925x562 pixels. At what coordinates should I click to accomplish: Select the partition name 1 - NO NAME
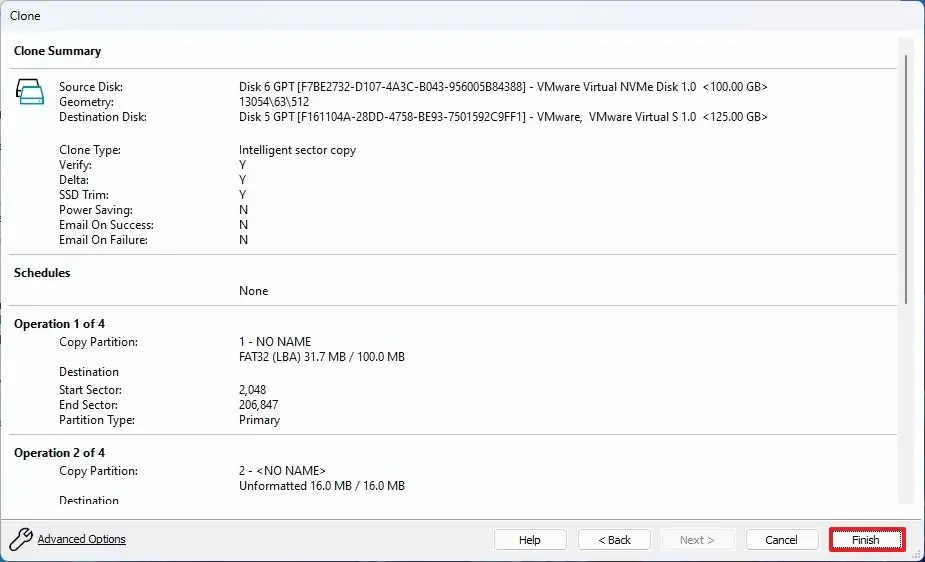[275, 341]
